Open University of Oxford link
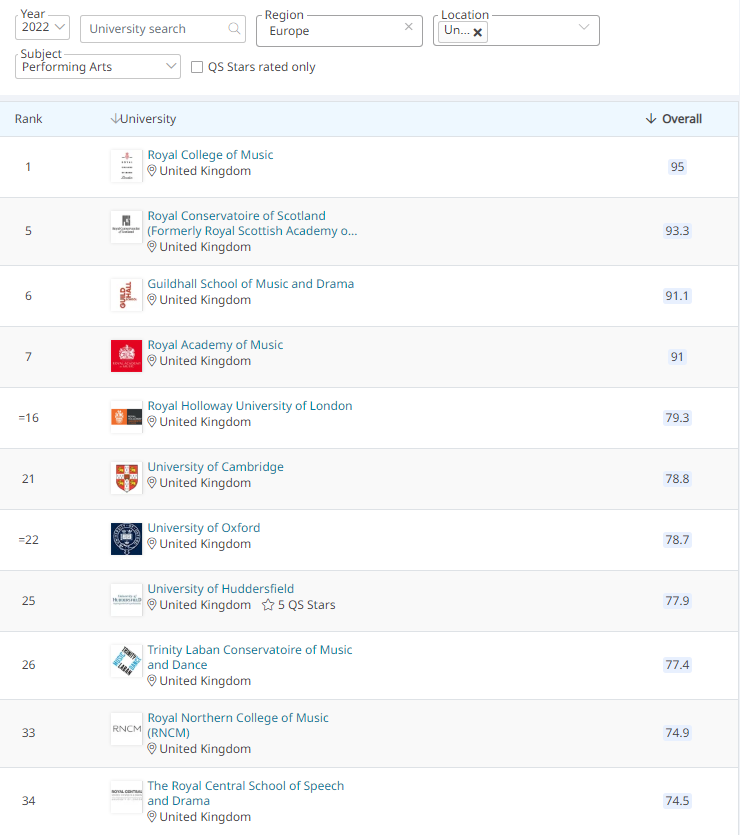740x835 pixels. [x=204, y=528]
